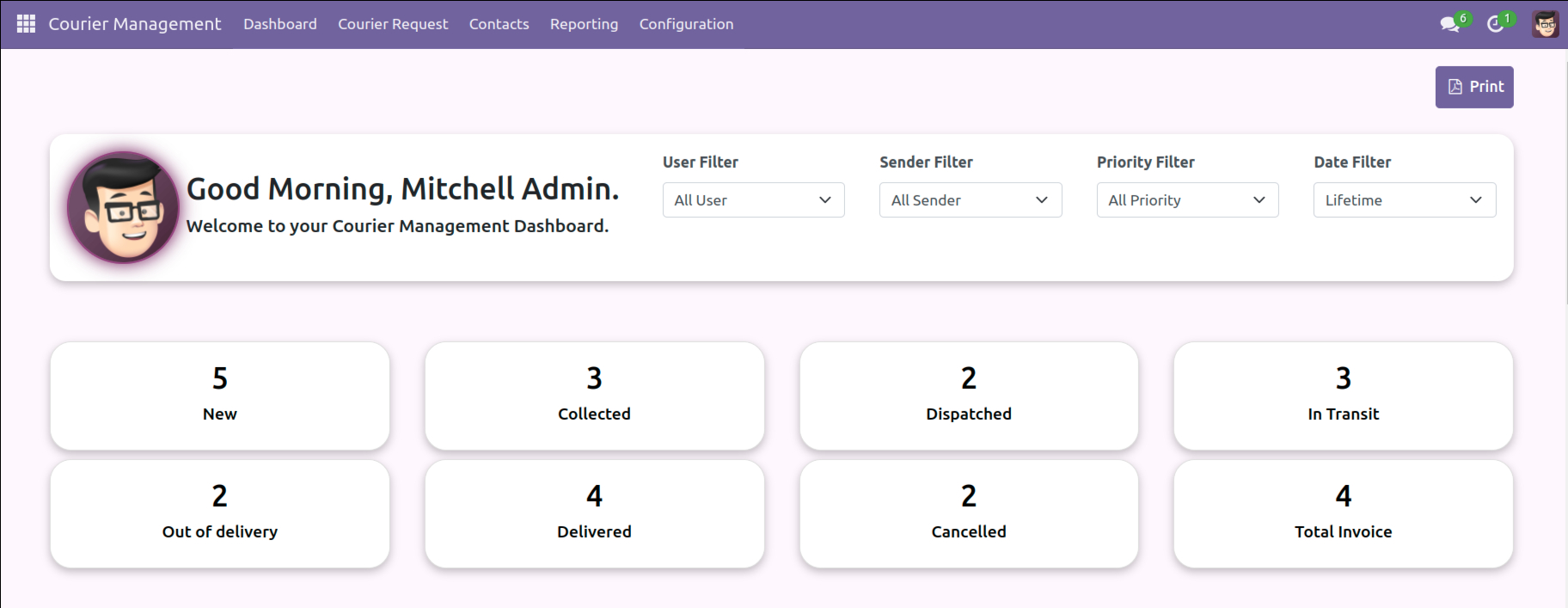The width and height of the screenshot is (1568, 608).
Task: Open the Lifetime date filter dropdown
Action: click(1405, 200)
